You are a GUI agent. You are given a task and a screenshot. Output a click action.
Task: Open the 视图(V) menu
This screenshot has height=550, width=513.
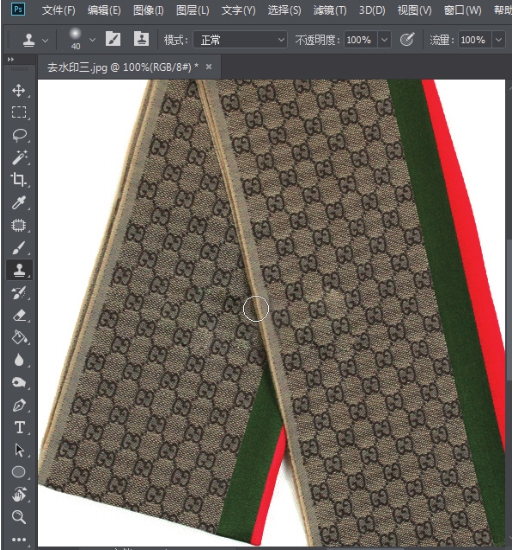[414, 11]
